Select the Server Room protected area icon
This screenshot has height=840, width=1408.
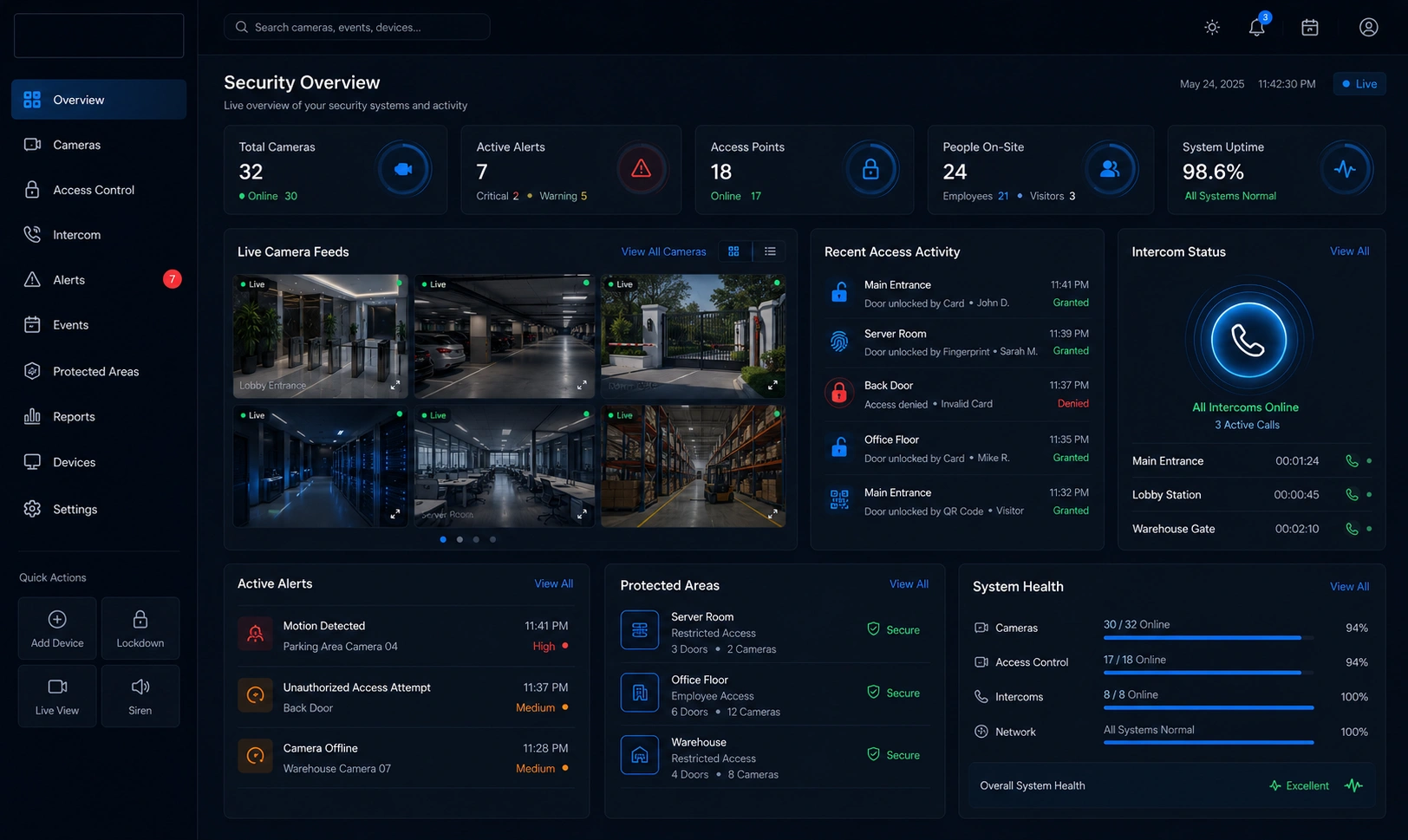tap(640, 630)
